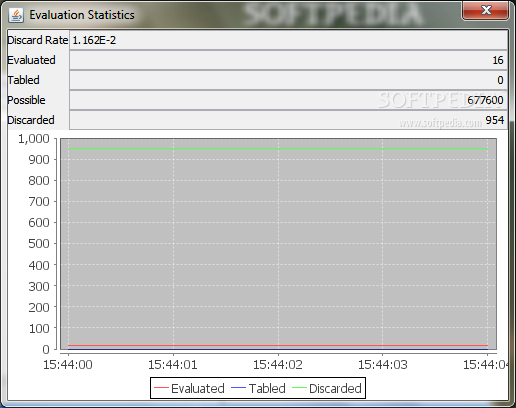Click the 1,000 y-axis label

tap(34, 139)
